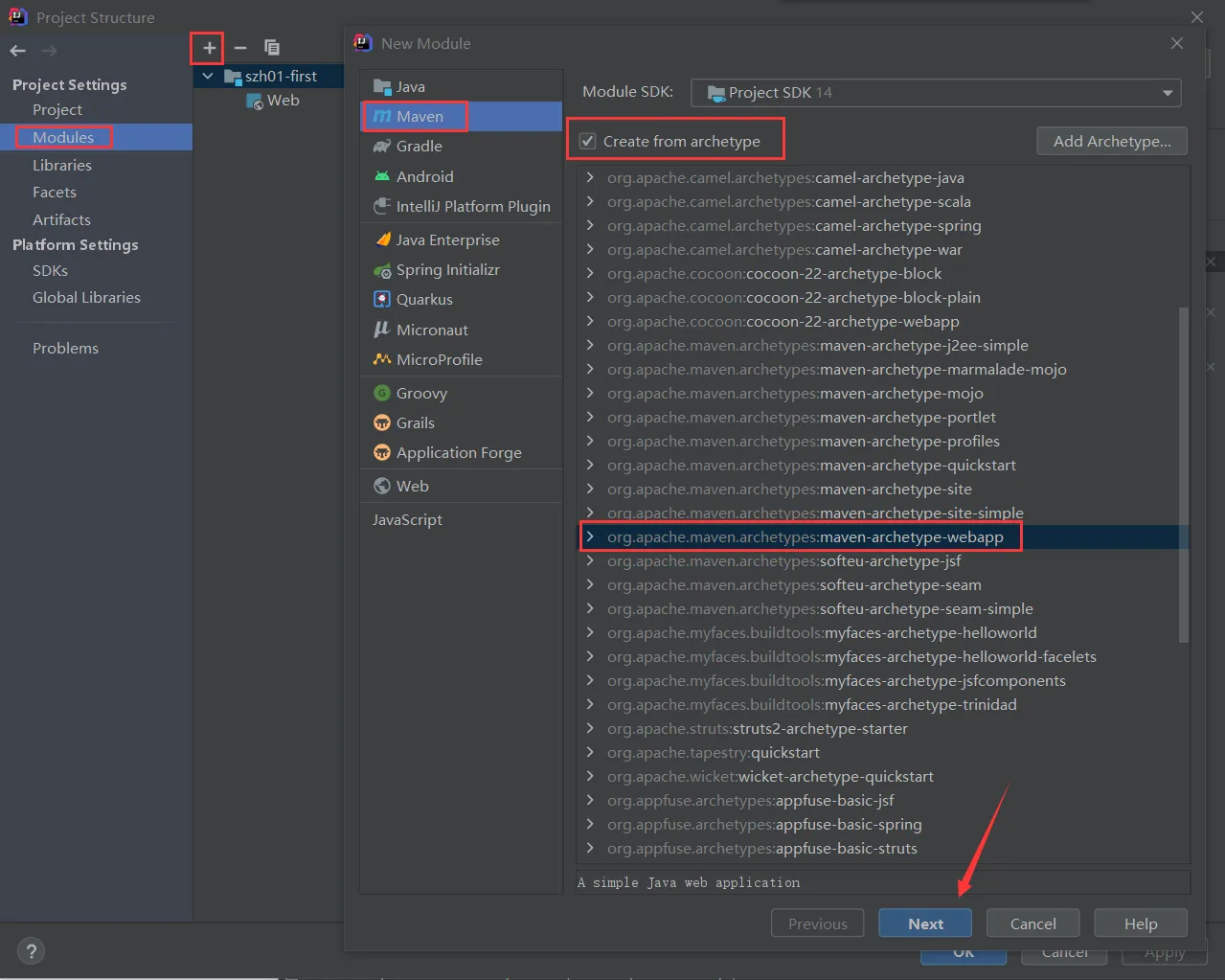Select the Groovy module type
This screenshot has width=1225, height=980.
[x=461, y=393]
